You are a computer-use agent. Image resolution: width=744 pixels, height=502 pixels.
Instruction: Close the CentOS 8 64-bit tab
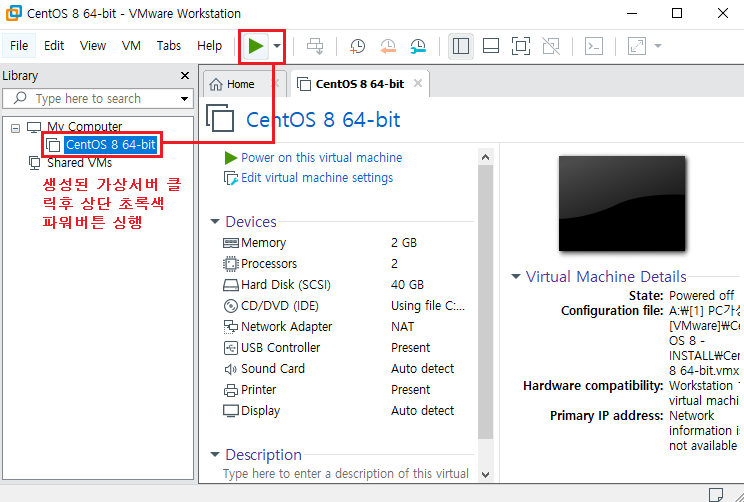(418, 84)
